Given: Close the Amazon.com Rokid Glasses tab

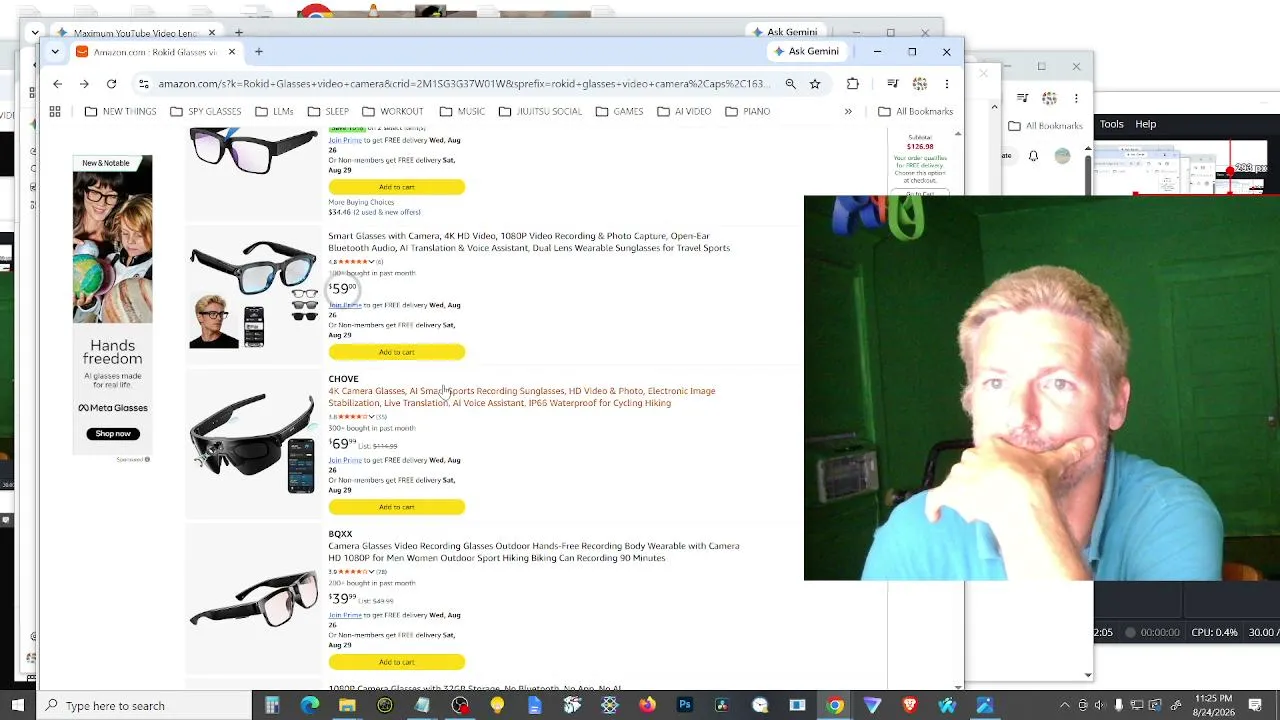Looking at the screenshot, I should pos(231,52).
